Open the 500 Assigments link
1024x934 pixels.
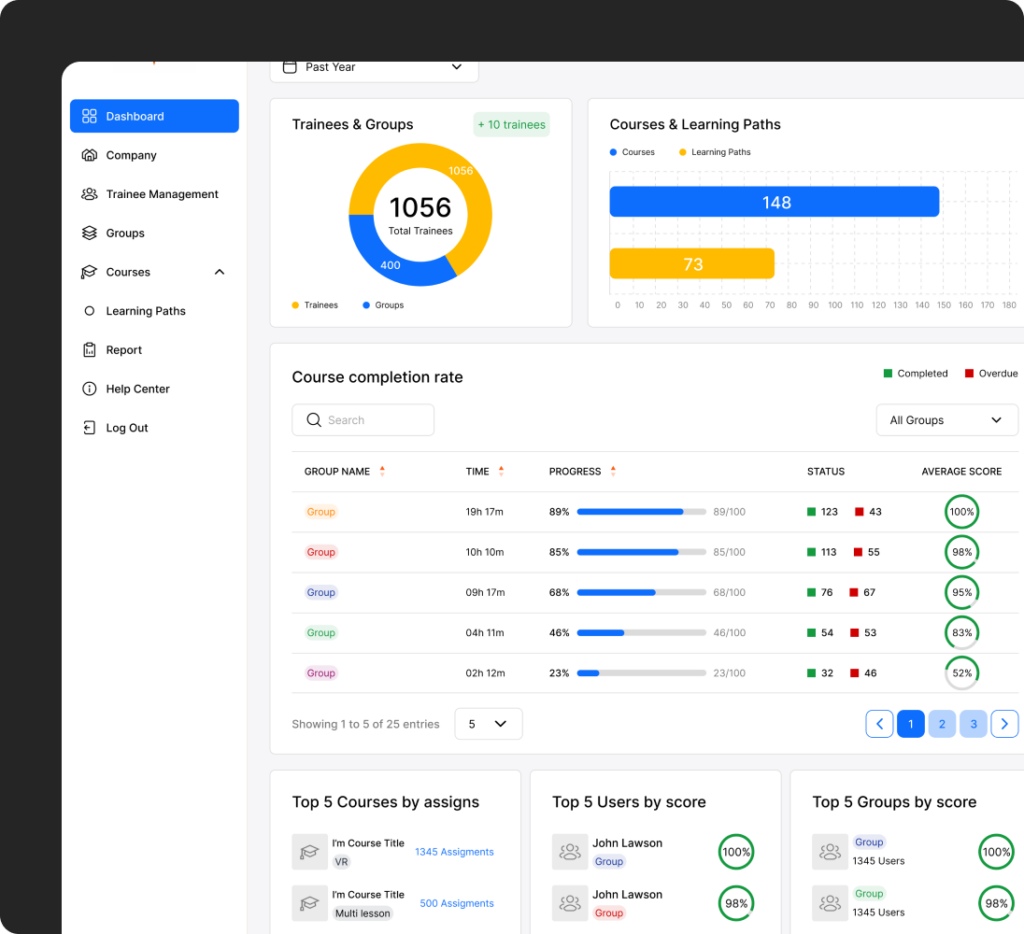click(x=457, y=903)
